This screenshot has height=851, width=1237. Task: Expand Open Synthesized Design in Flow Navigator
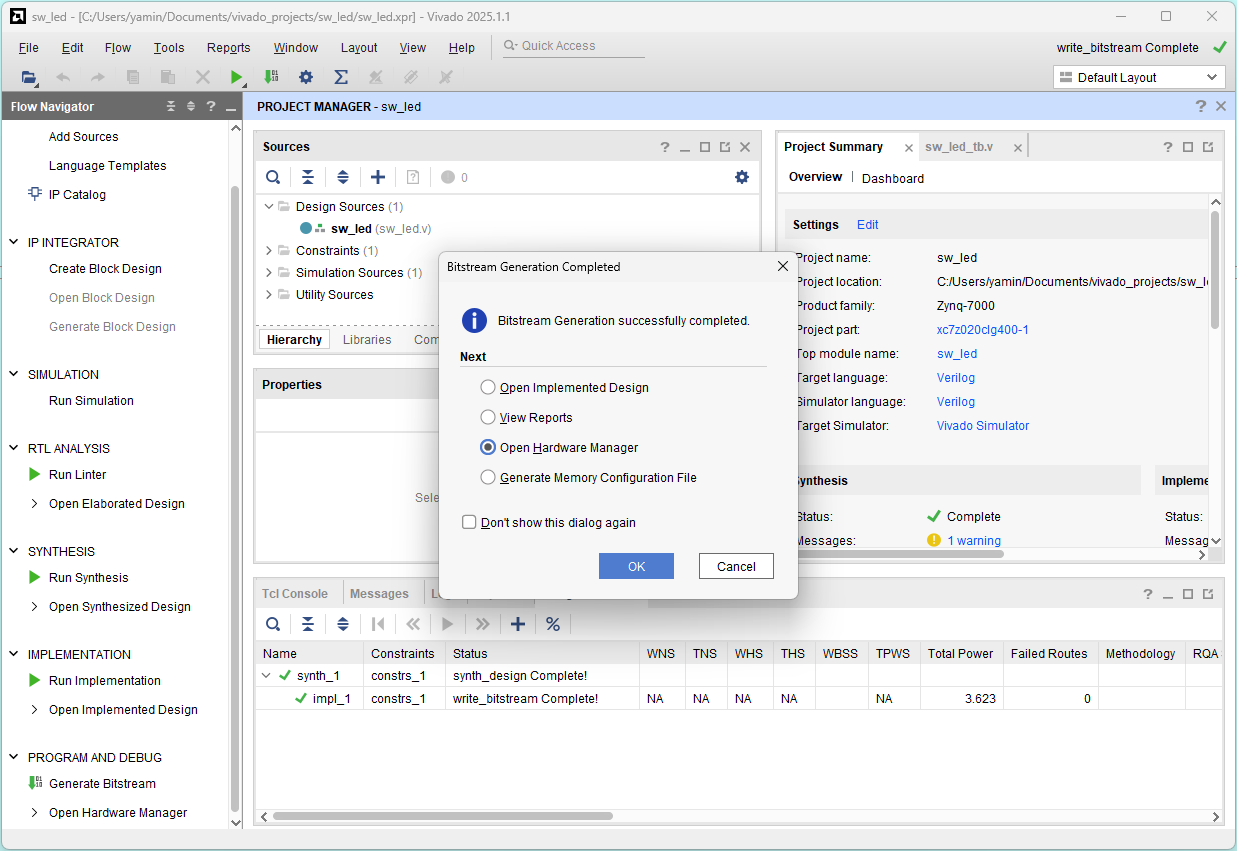(x=36, y=607)
